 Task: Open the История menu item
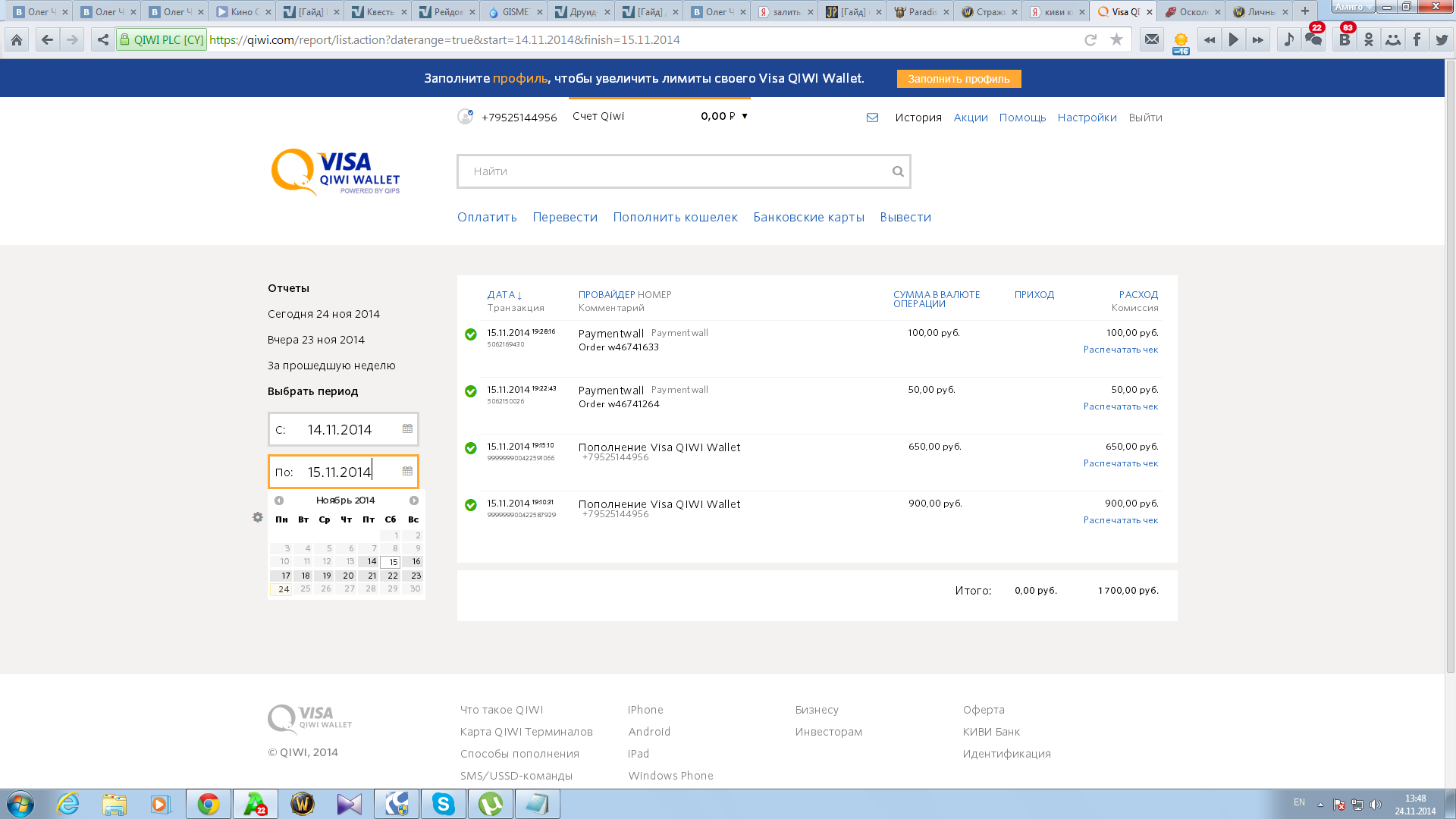[918, 118]
